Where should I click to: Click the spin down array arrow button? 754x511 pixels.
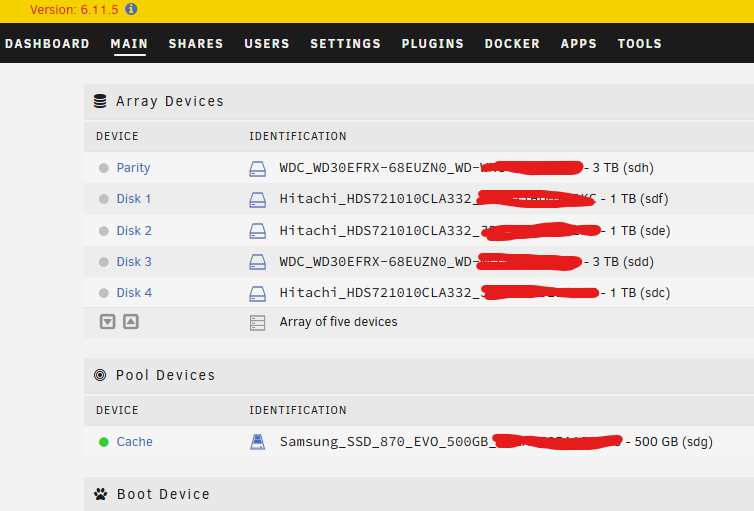pyautogui.click(x=108, y=322)
